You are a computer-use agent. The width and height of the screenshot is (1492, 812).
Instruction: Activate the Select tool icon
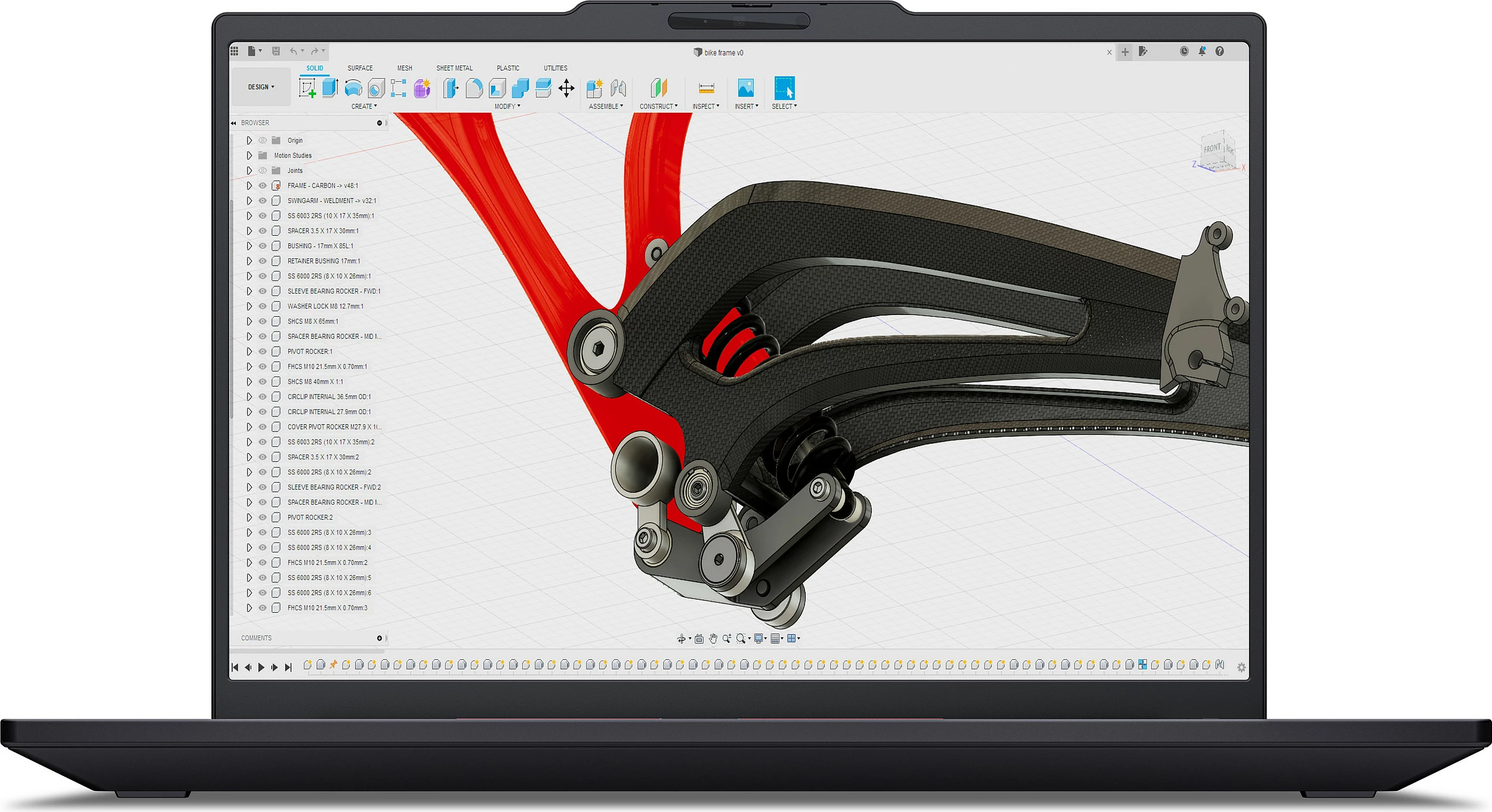pos(784,88)
